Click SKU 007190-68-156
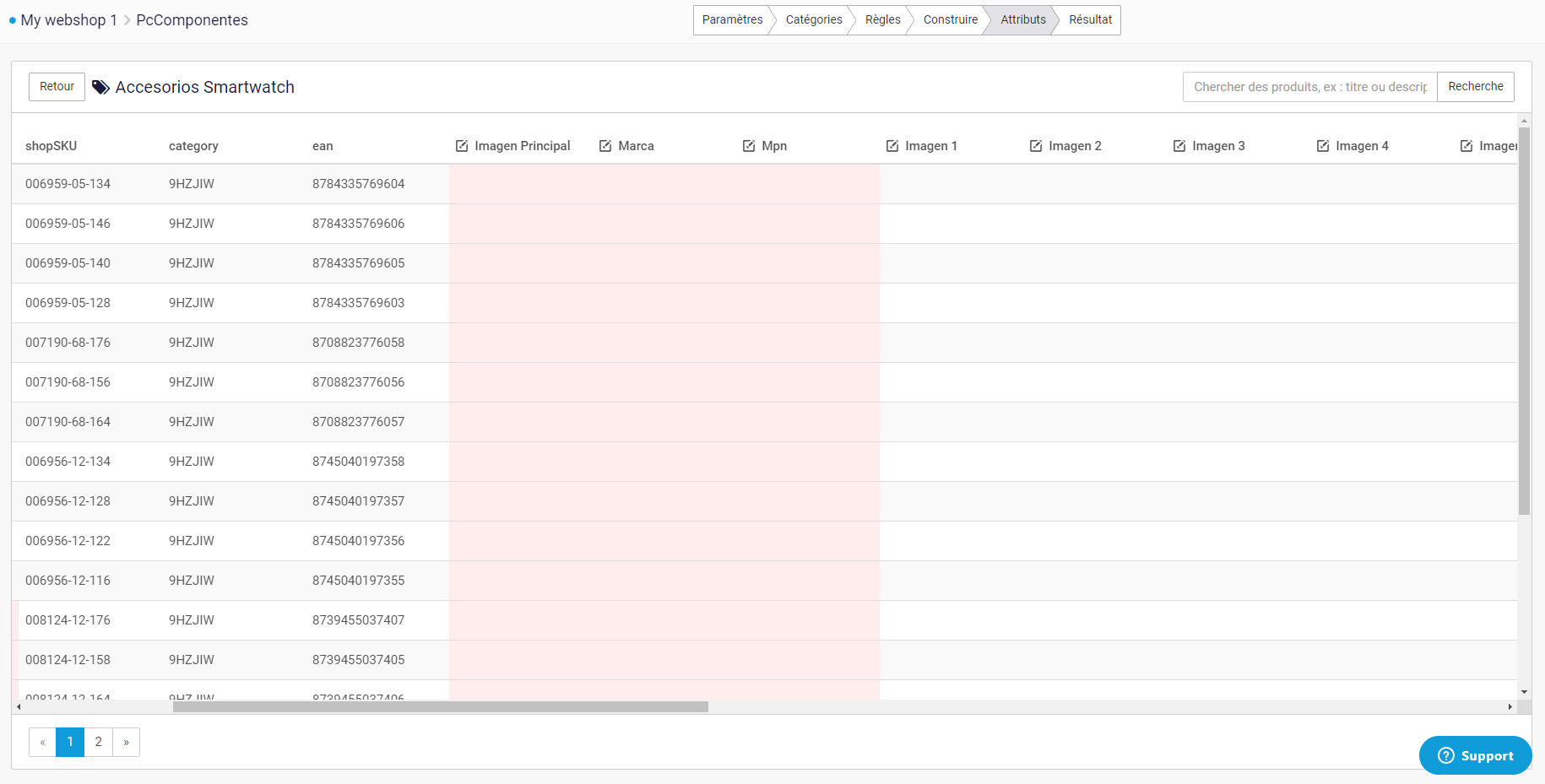This screenshot has width=1545, height=784. pos(68,382)
